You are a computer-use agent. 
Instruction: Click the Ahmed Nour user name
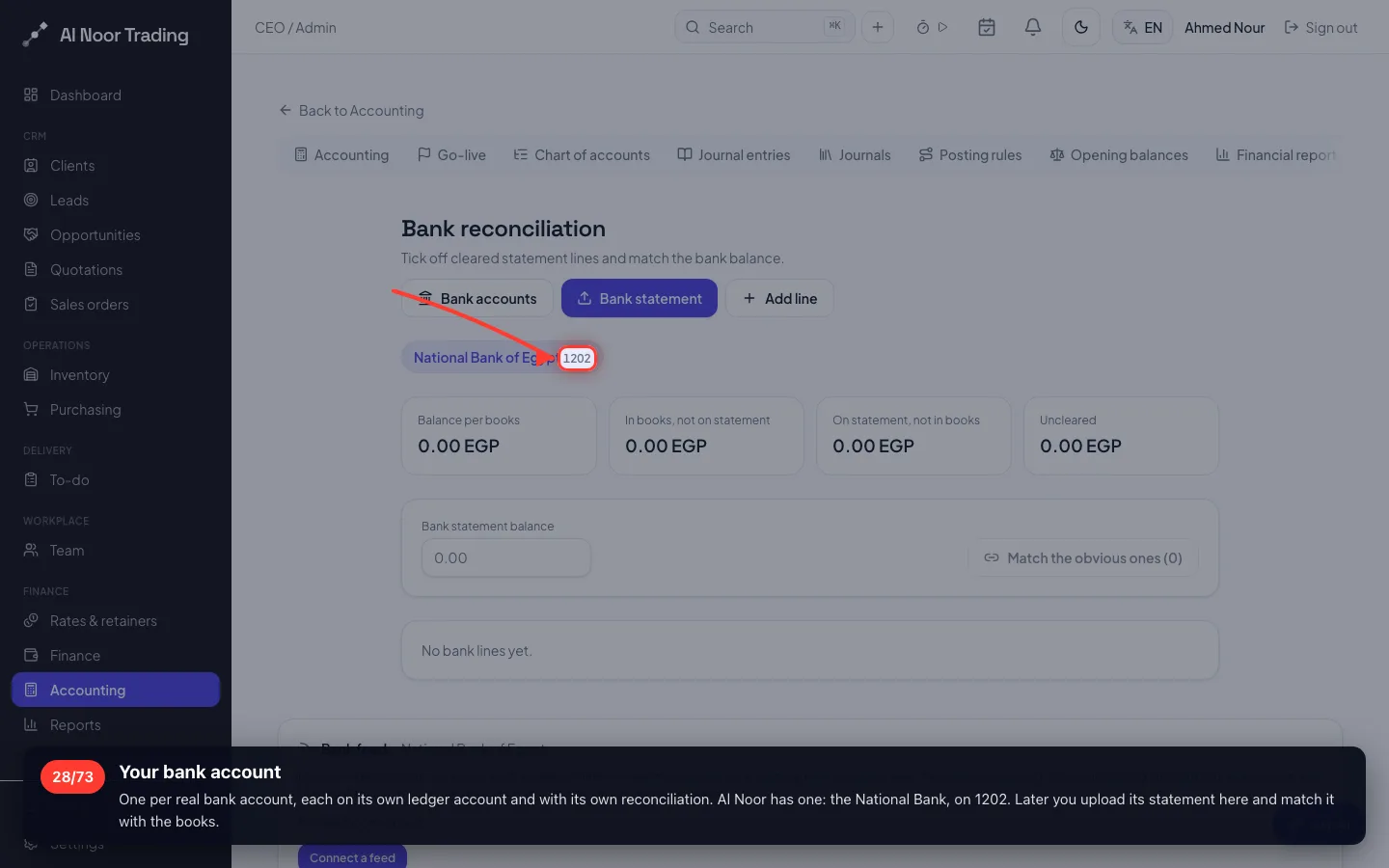tap(1224, 27)
